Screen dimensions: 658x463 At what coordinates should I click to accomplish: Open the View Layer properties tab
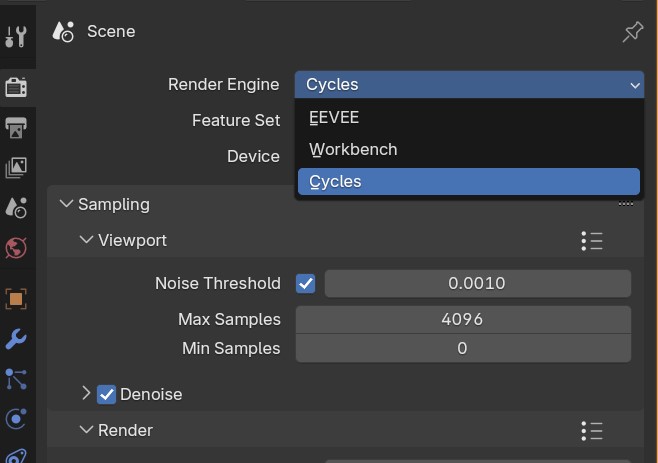16,167
